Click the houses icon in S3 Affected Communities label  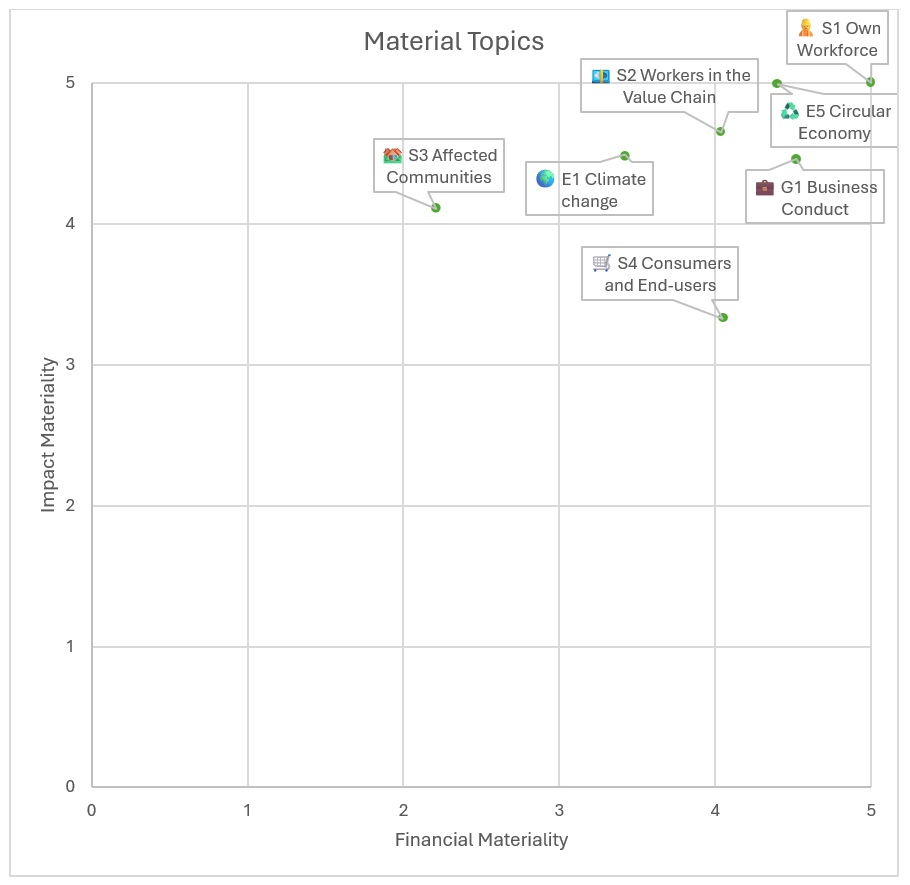click(392, 155)
